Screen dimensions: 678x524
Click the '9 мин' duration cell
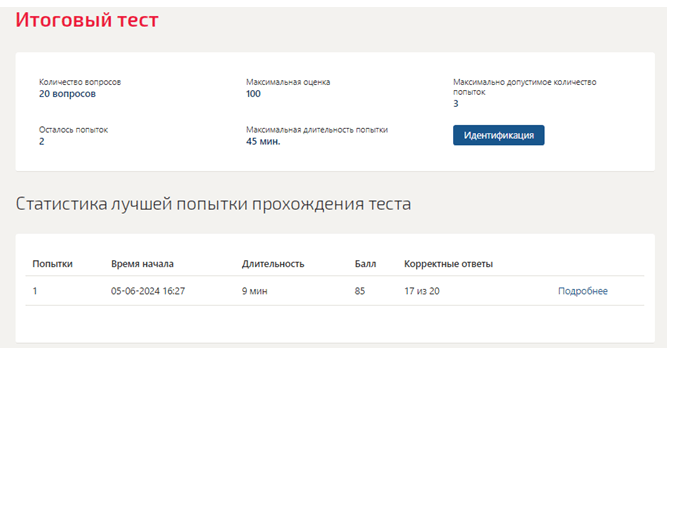pos(254,291)
